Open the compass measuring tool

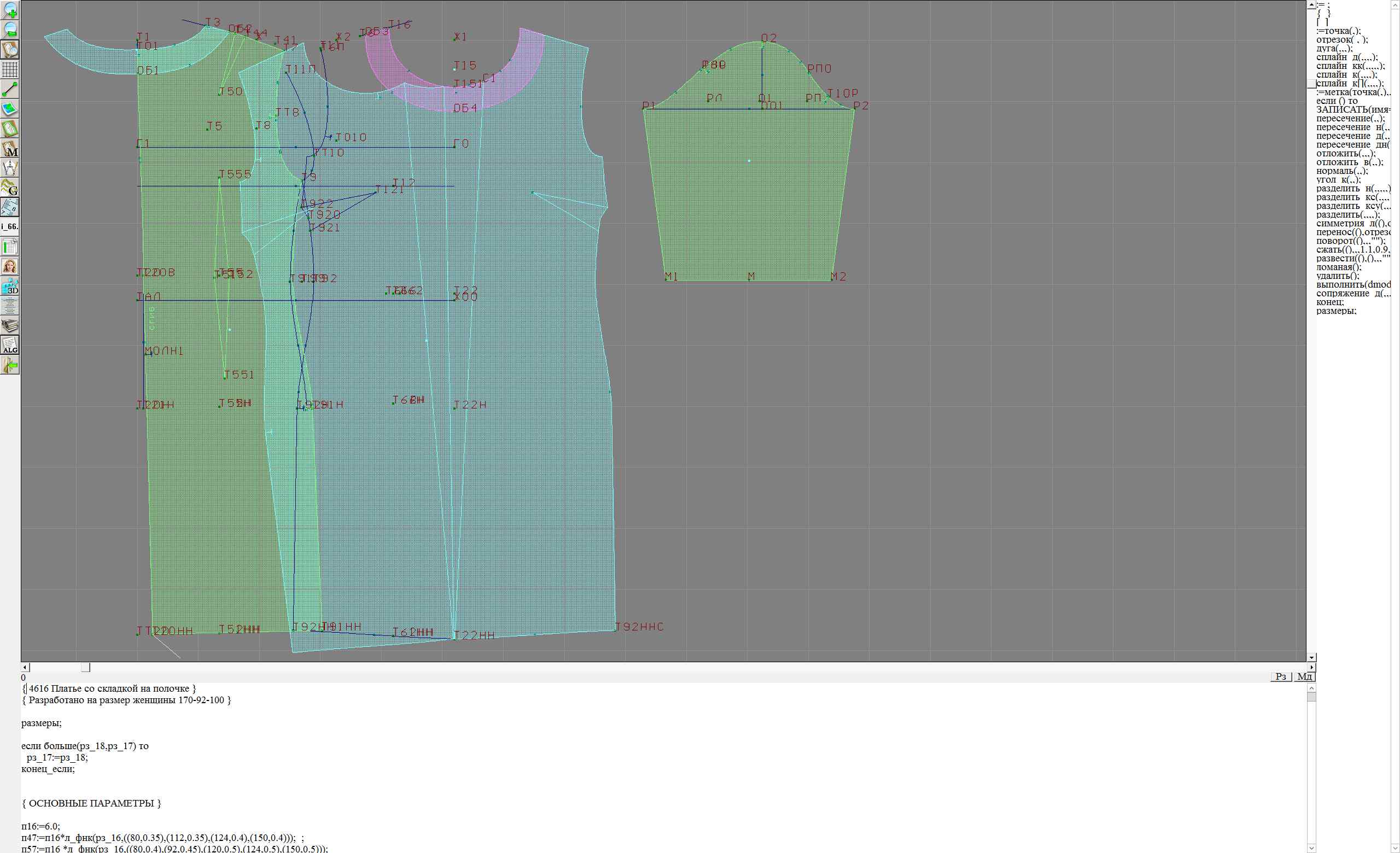[x=10, y=168]
